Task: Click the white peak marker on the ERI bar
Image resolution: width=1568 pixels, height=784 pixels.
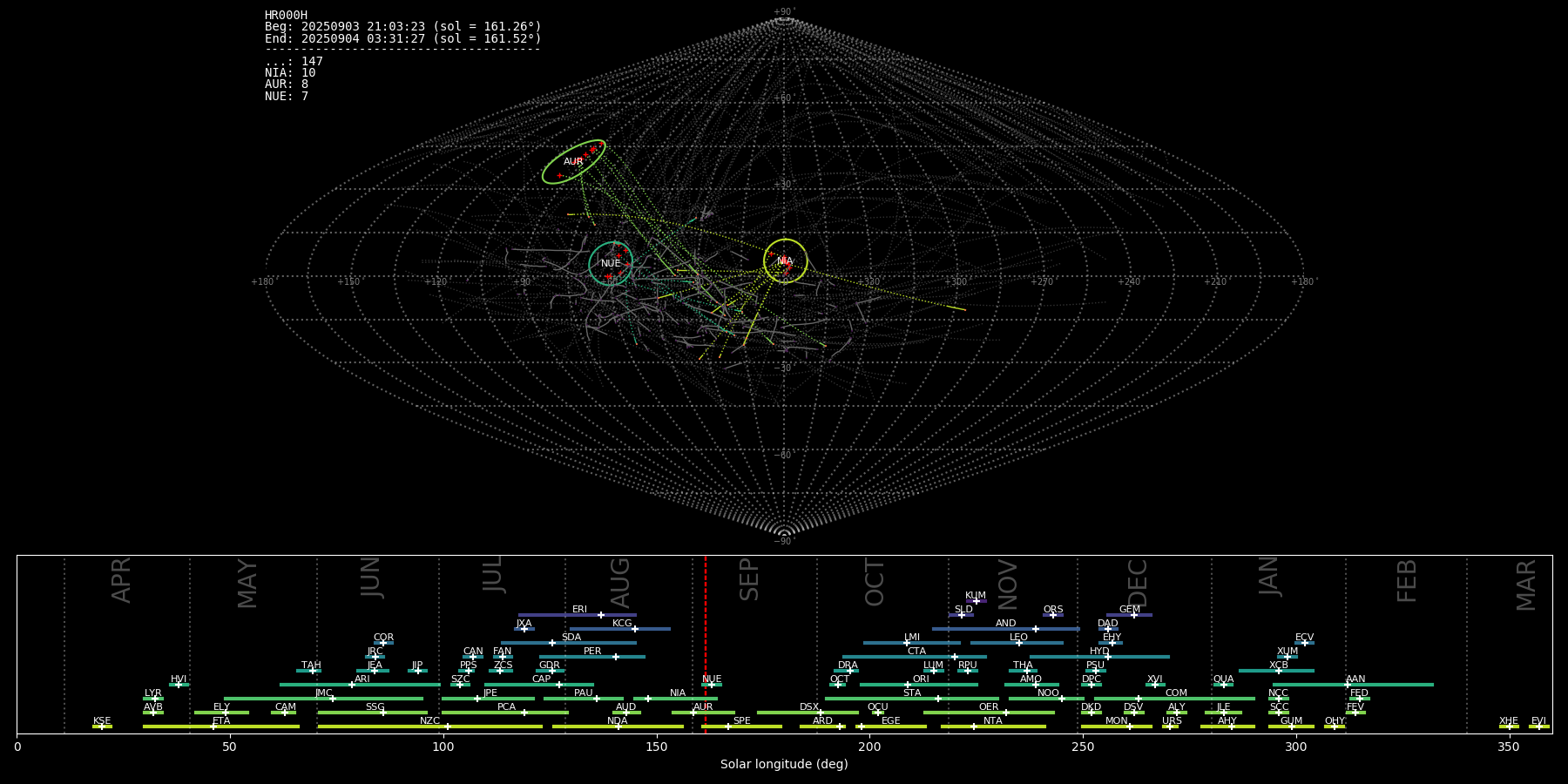Action: [x=601, y=615]
